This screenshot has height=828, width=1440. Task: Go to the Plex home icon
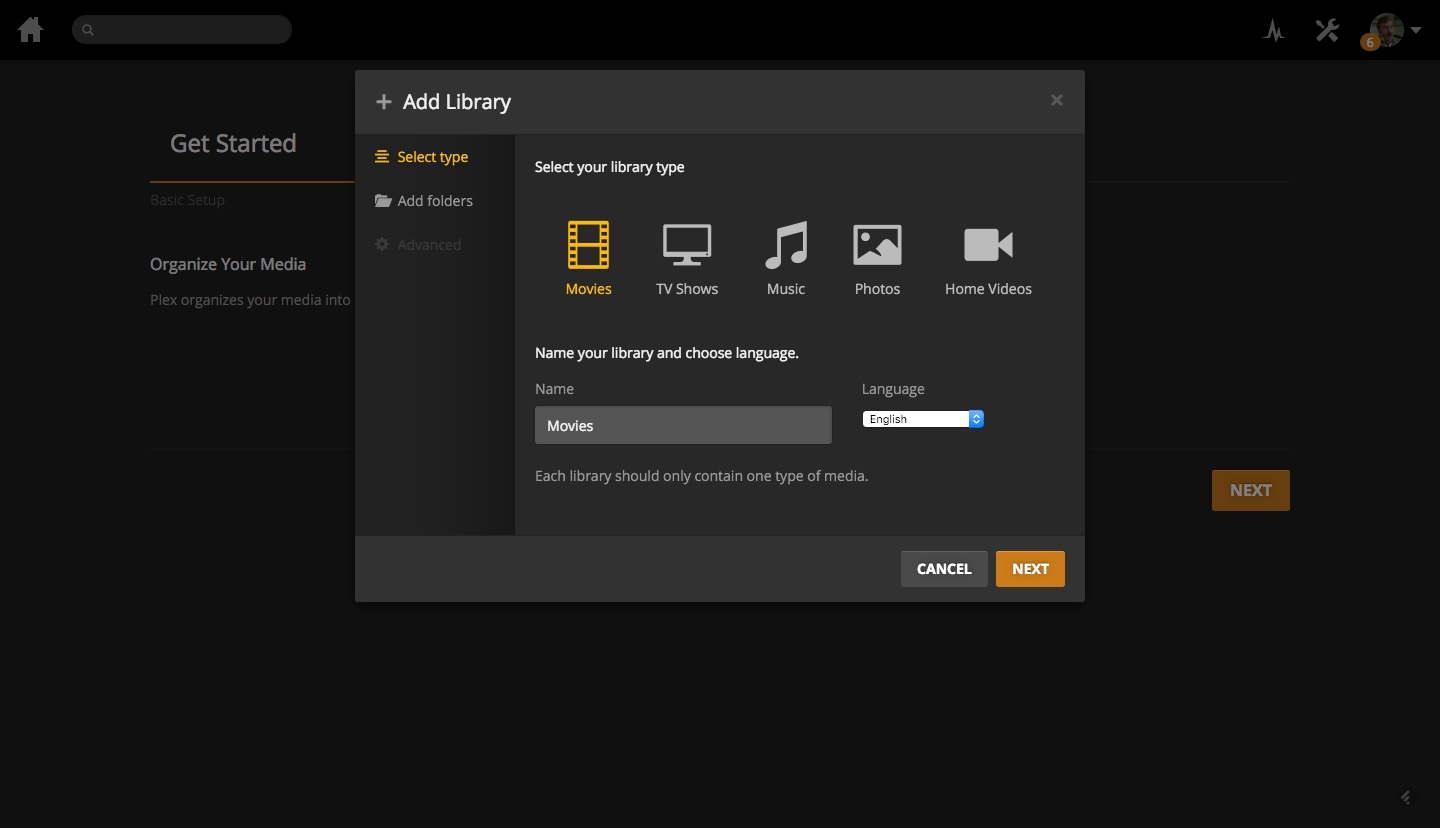point(31,30)
